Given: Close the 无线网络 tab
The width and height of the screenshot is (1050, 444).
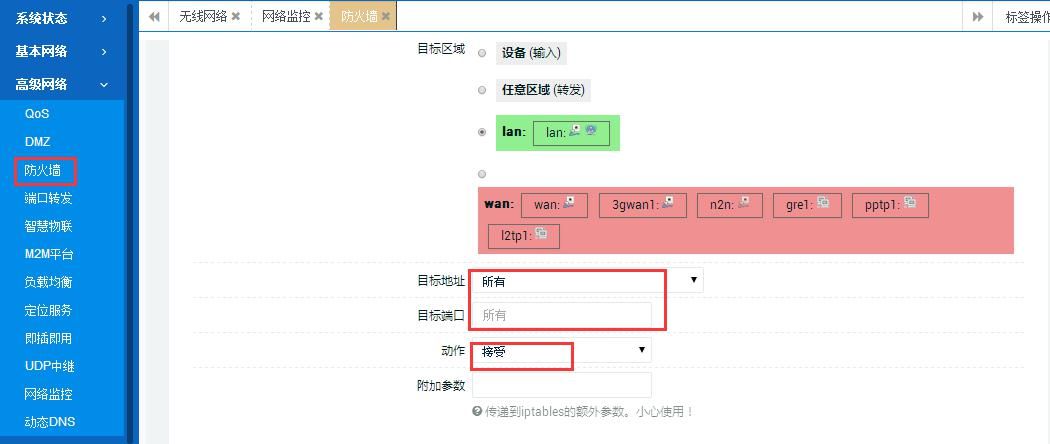Looking at the screenshot, I should pyautogui.click(x=235, y=17).
